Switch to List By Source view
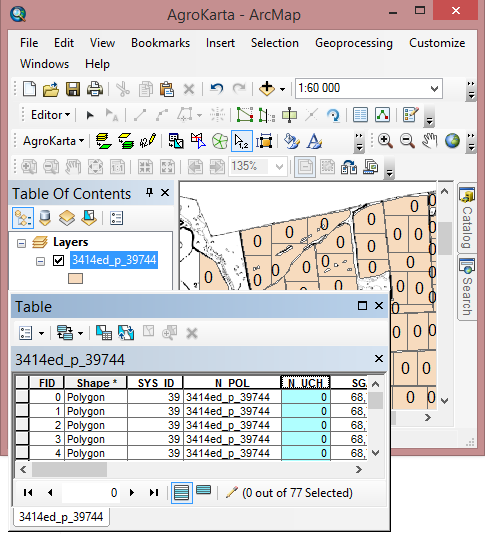This screenshot has height=534, width=485. (x=45, y=218)
